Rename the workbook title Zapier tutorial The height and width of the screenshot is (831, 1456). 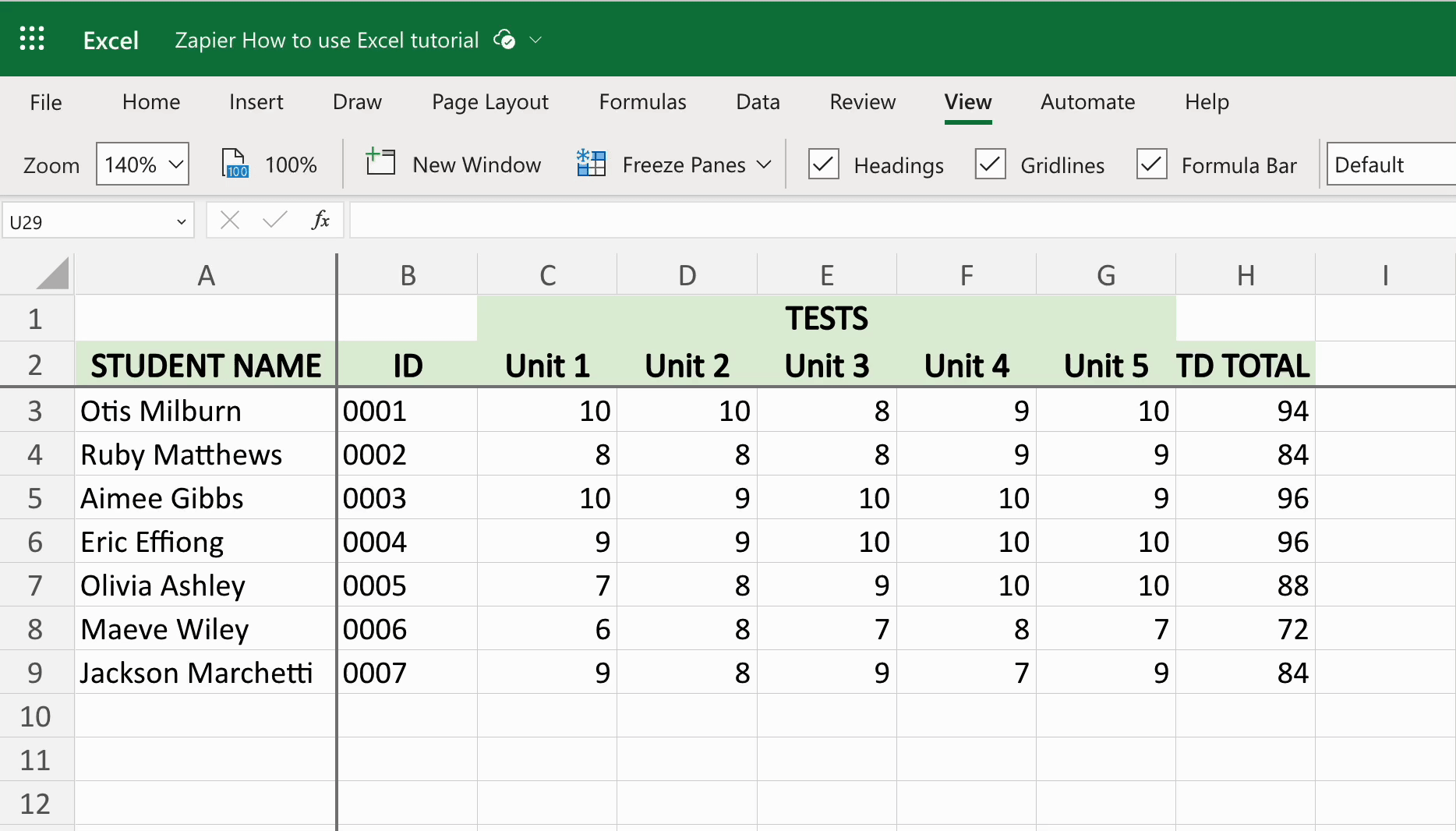click(x=326, y=40)
